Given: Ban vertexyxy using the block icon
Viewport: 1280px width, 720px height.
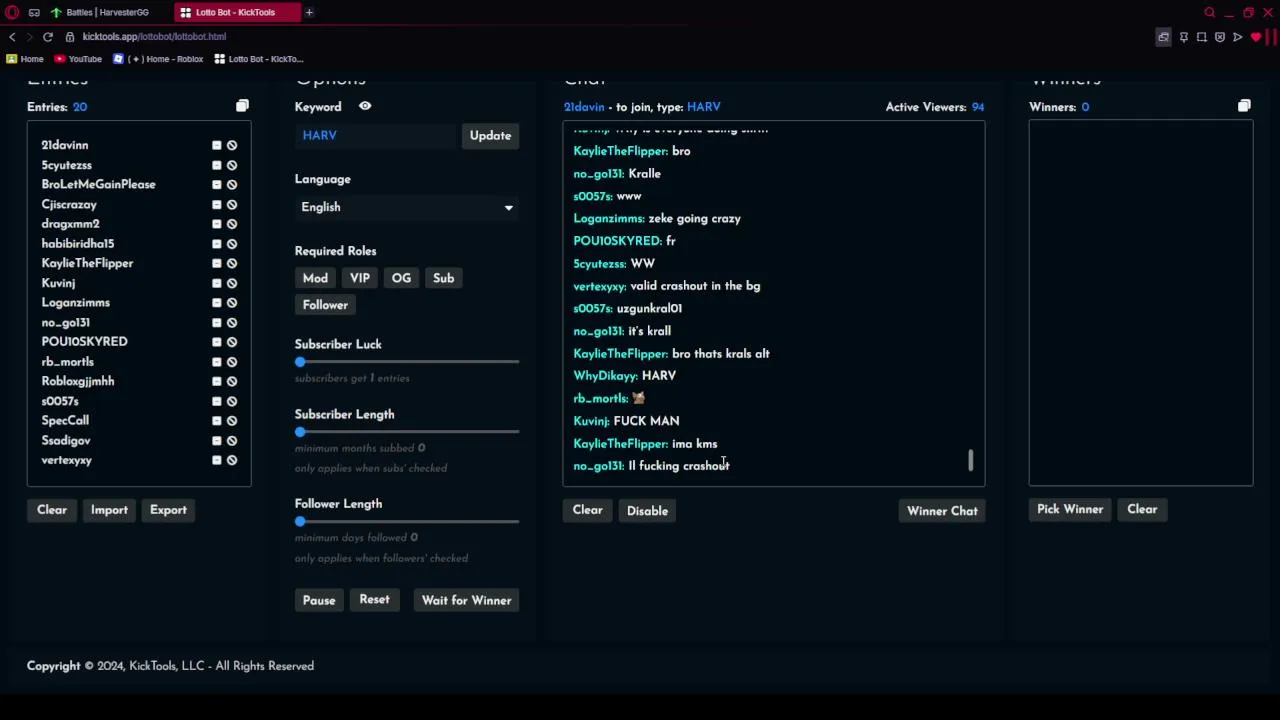Looking at the screenshot, I should pyautogui.click(x=232, y=460).
